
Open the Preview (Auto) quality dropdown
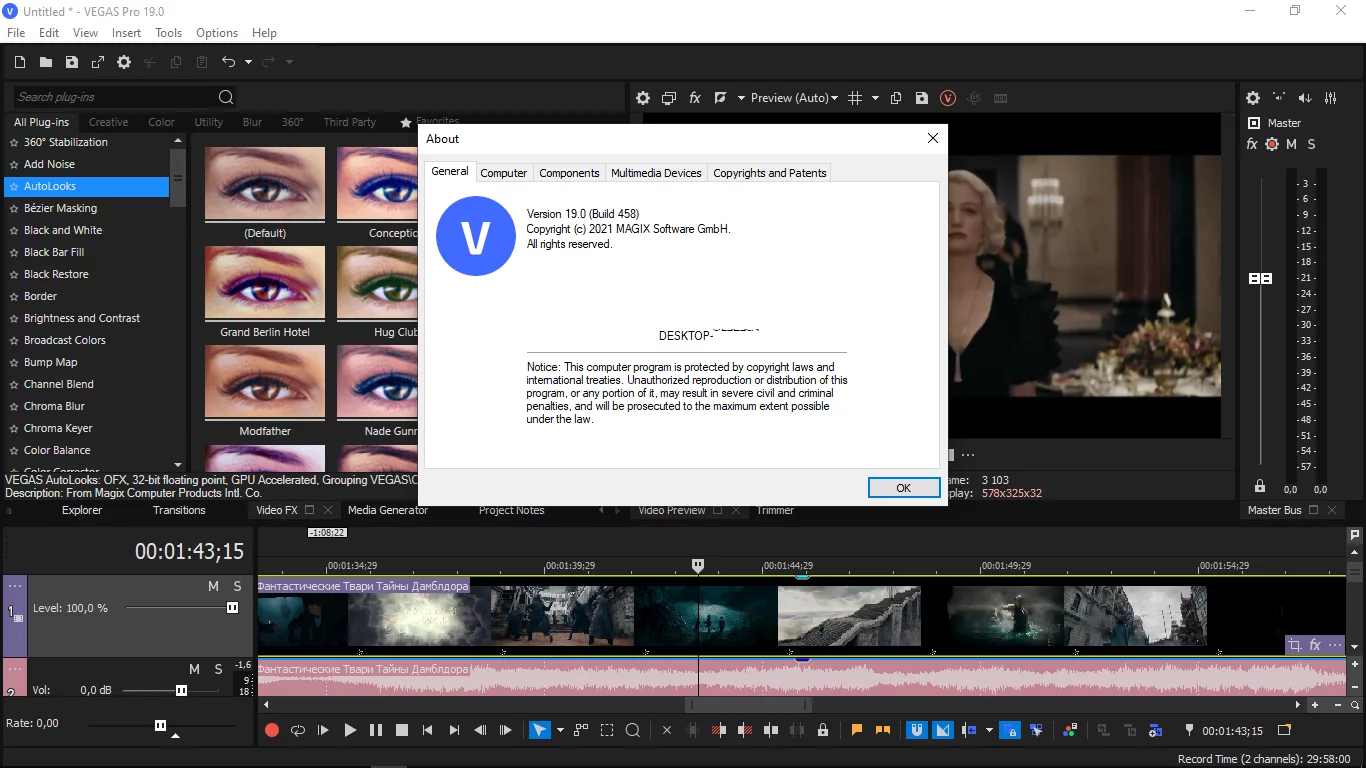(x=794, y=98)
